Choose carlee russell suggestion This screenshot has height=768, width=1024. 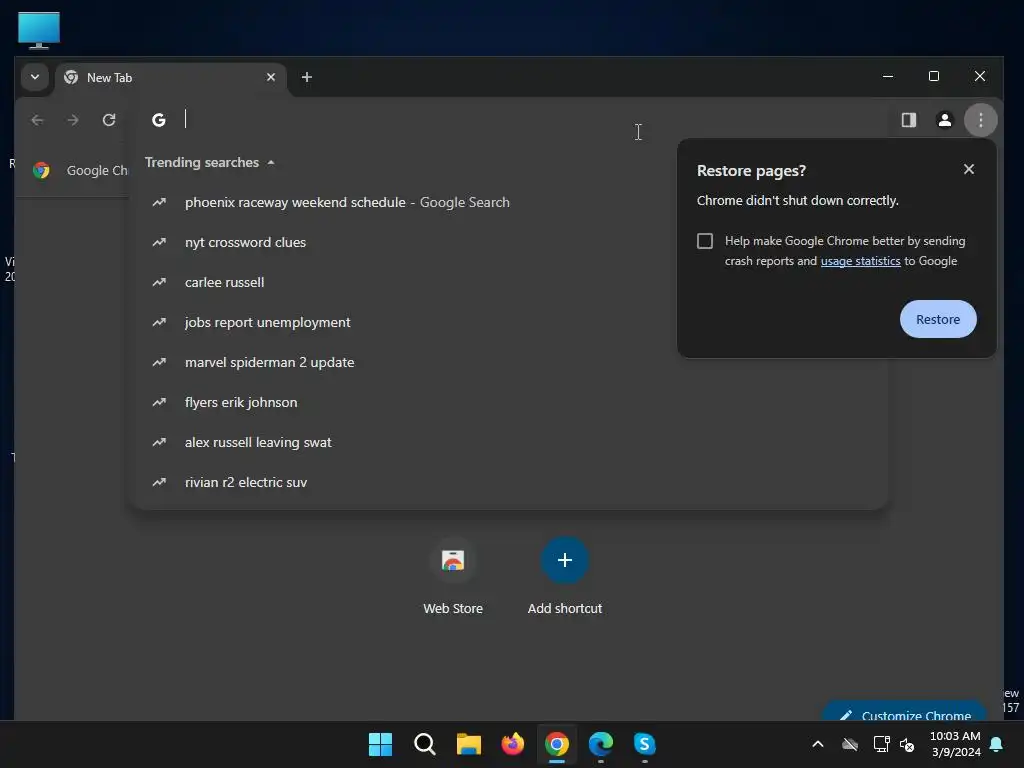509,282
